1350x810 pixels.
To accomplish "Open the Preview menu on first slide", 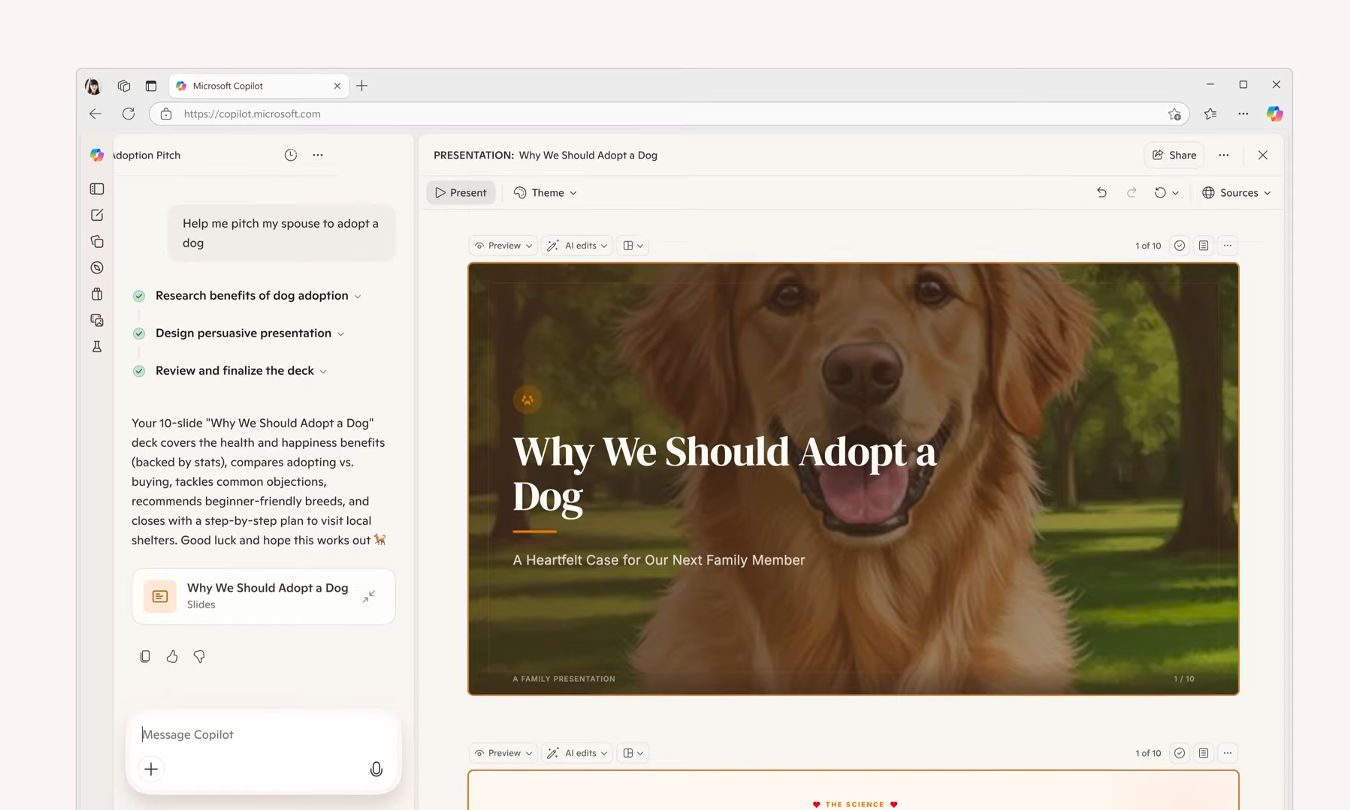I will [x=503, y=246].
